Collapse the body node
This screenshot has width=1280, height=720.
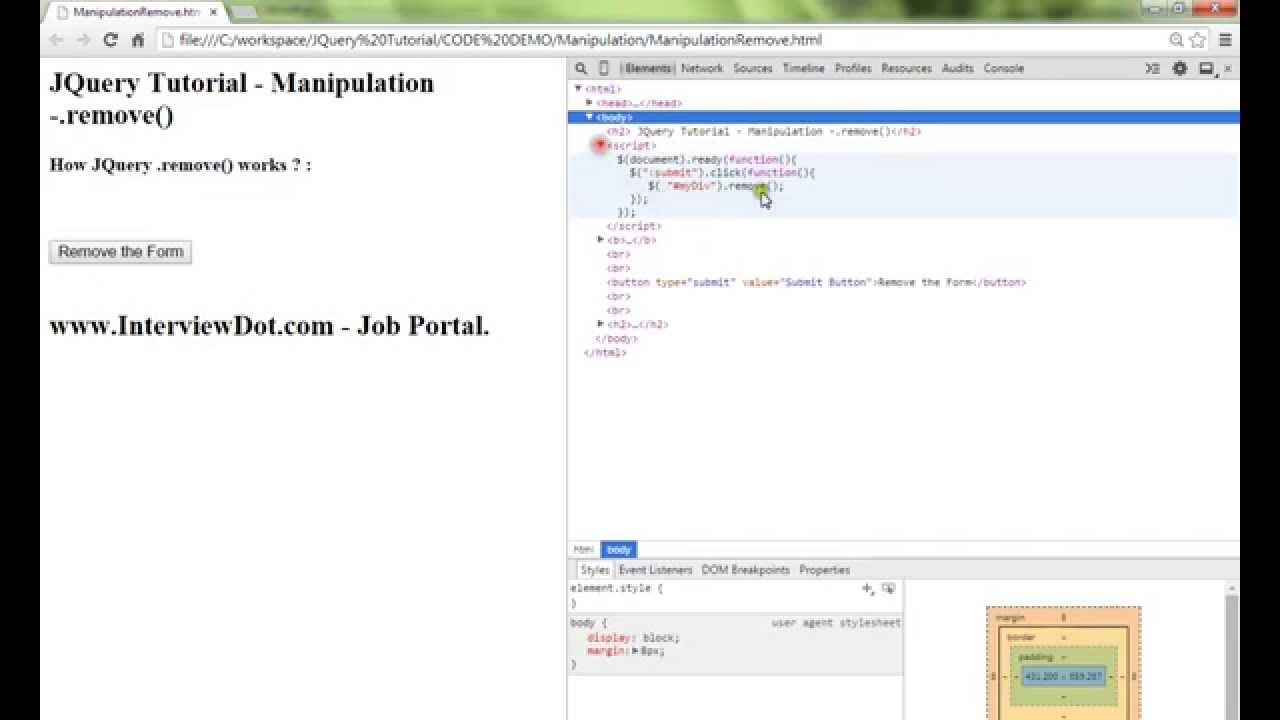pyautogui.click(x=589, y=117)
